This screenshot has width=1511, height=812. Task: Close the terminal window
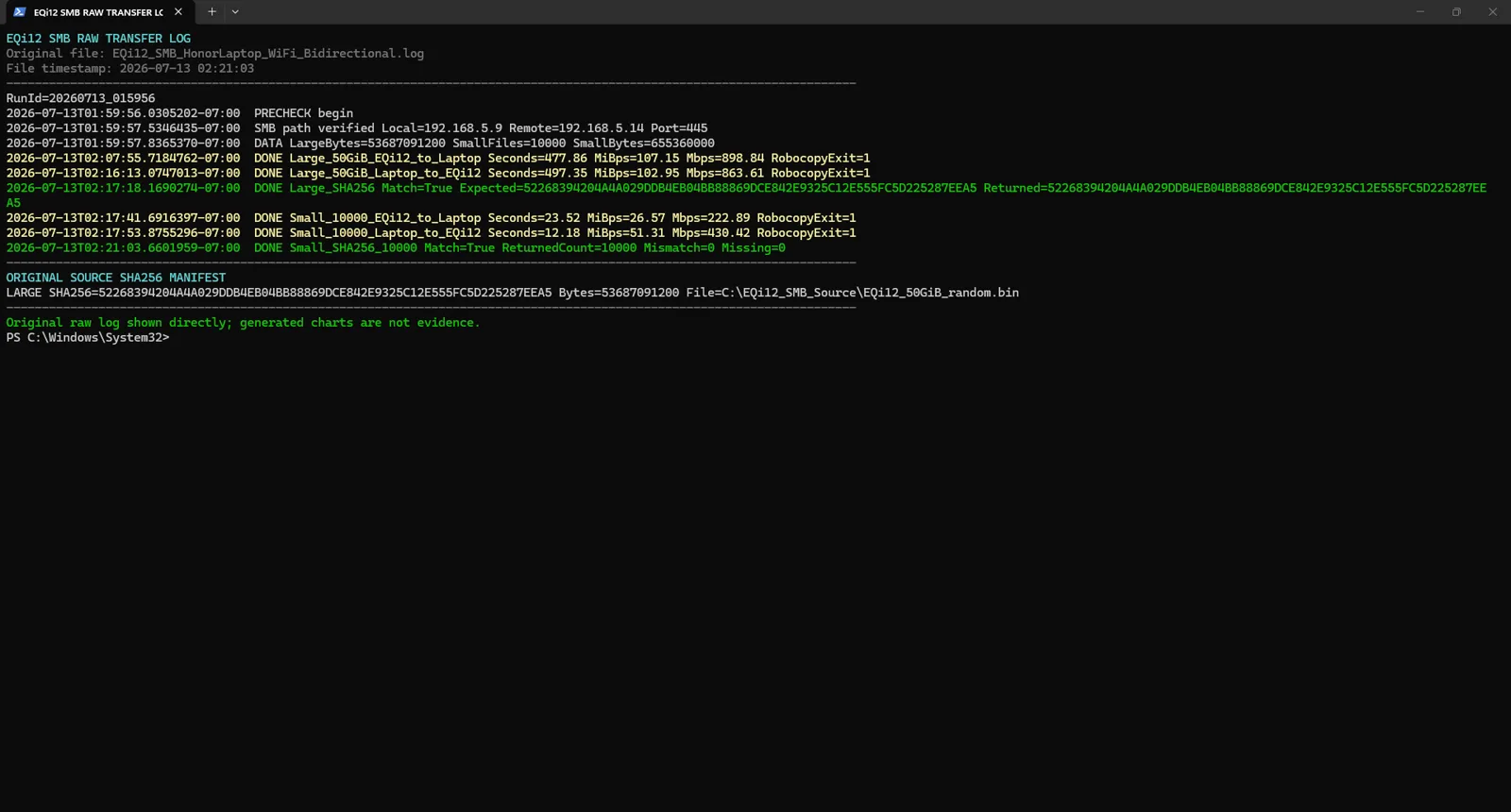1492,12
